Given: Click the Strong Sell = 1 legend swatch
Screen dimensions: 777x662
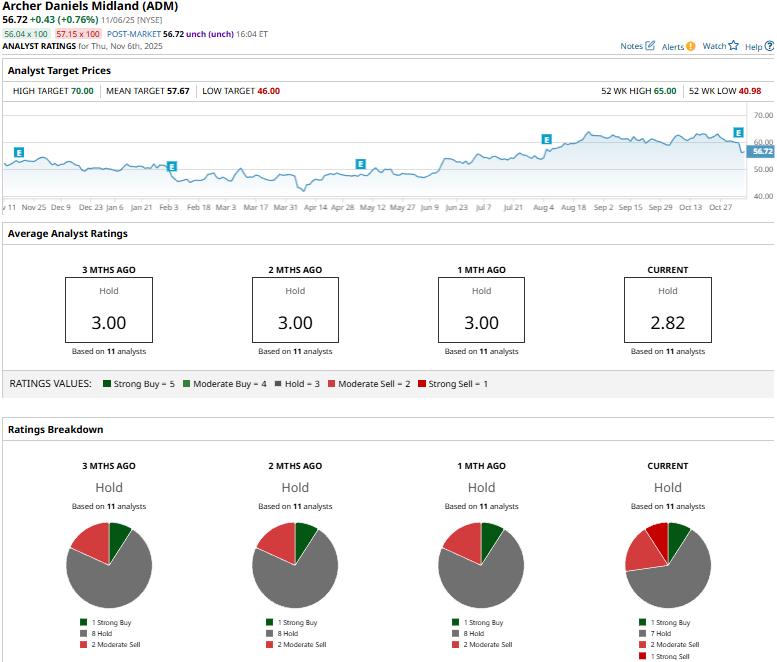Looking at the screenshot, I should [422, 384].
